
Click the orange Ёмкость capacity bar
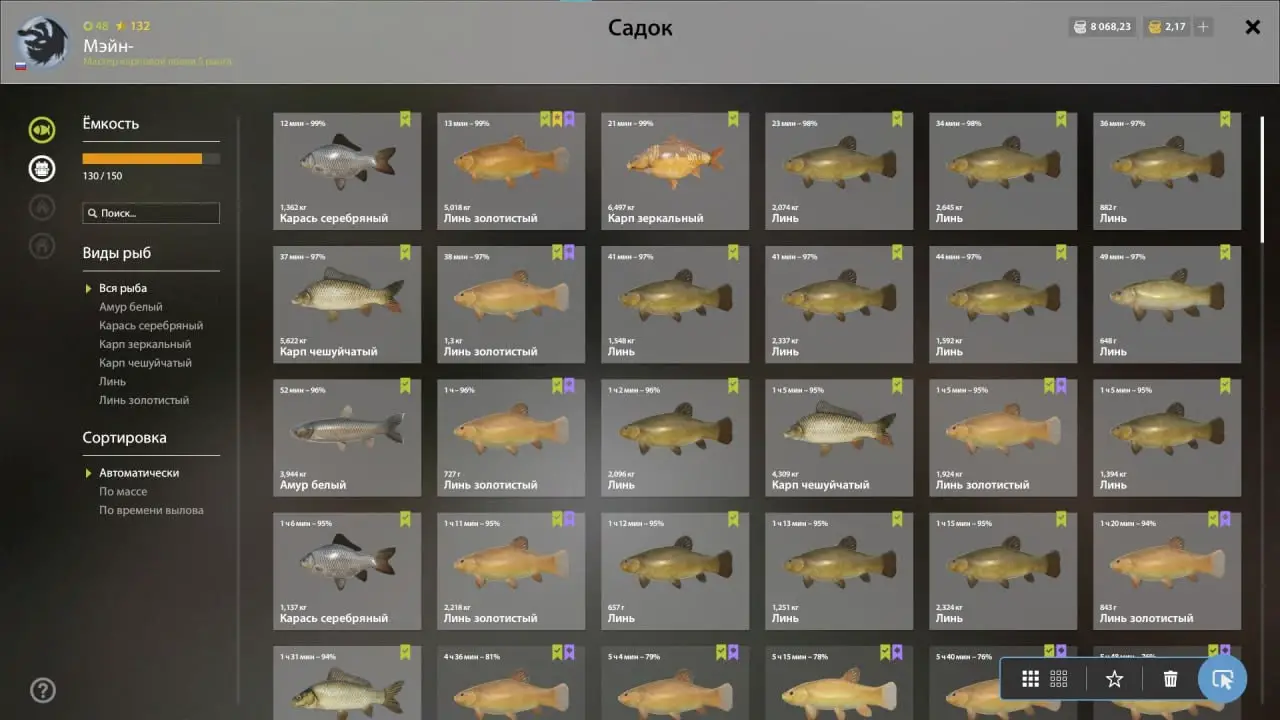[x=151, y=158]
